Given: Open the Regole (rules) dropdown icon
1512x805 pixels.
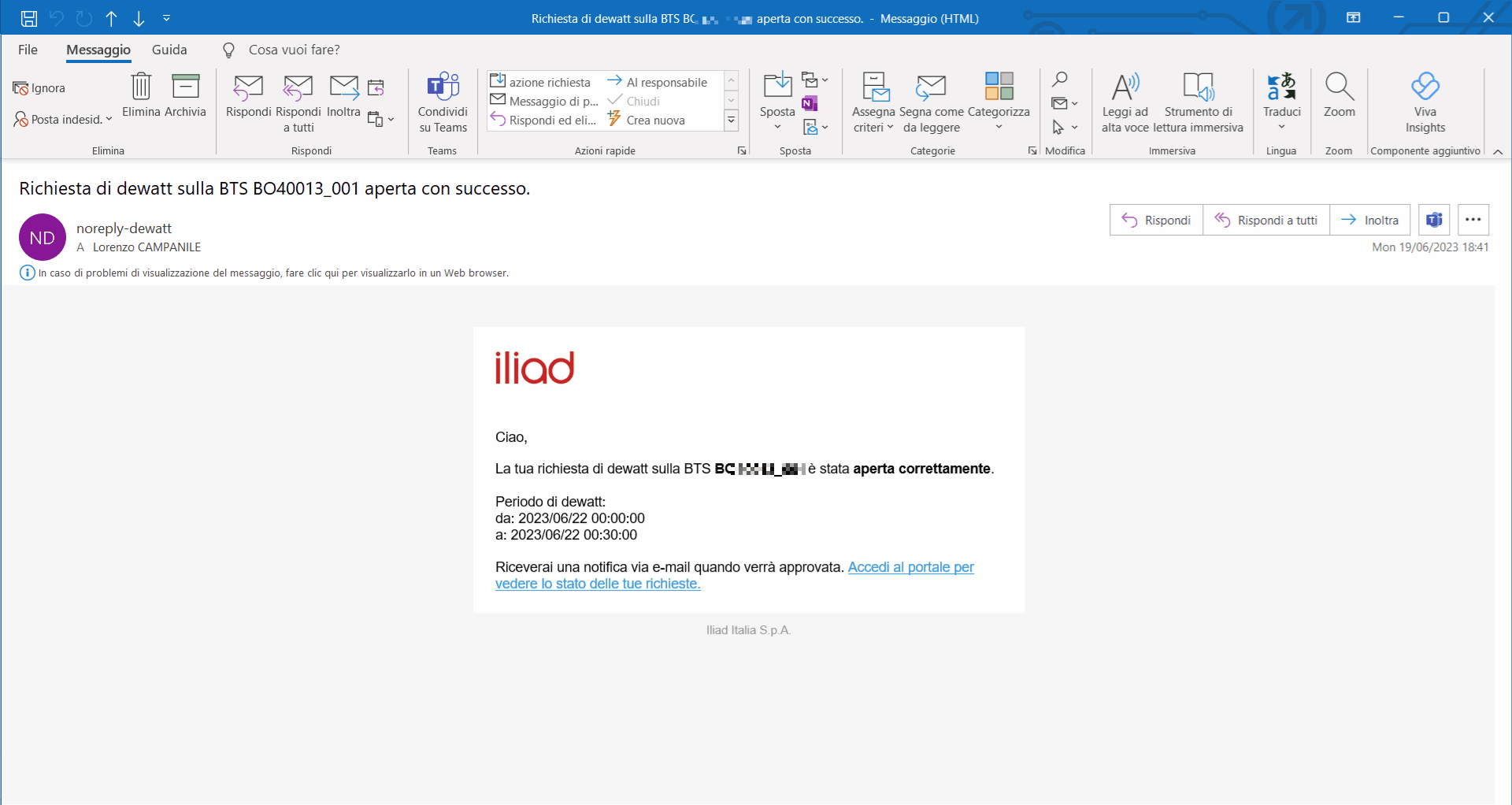Looking at the screenshot, I should pyautogui.click(x=814, y=80).
